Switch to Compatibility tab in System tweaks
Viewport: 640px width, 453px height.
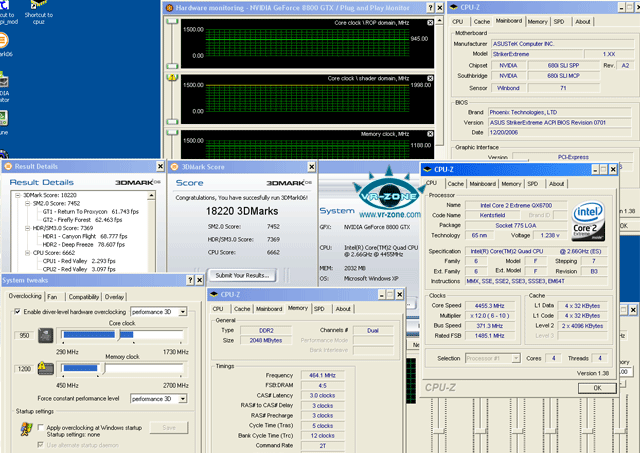[x=84, y=297]
